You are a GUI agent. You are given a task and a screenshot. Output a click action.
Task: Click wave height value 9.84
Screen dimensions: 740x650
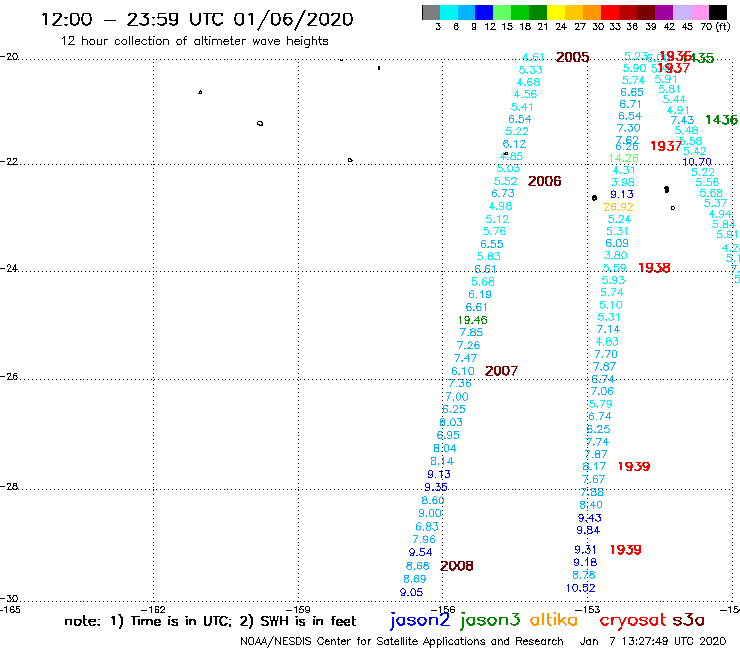[x=588, y=531]
